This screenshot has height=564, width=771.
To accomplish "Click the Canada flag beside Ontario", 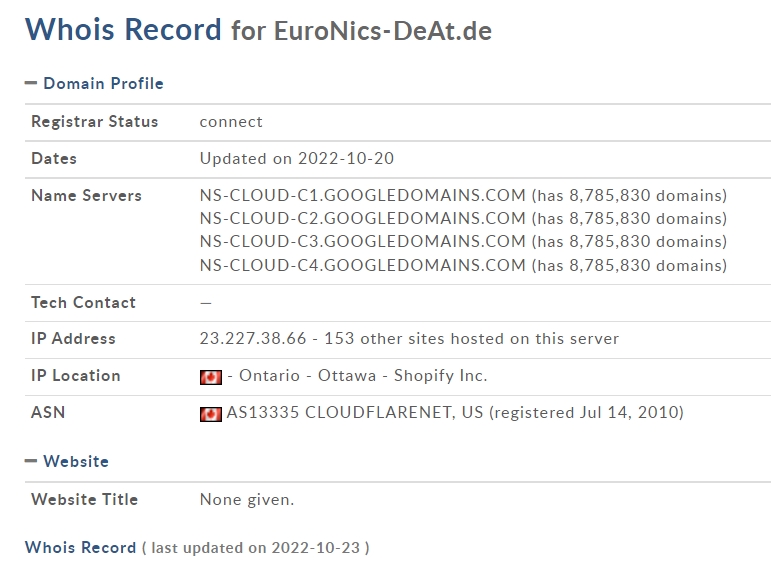I will (x=211, y=377).
